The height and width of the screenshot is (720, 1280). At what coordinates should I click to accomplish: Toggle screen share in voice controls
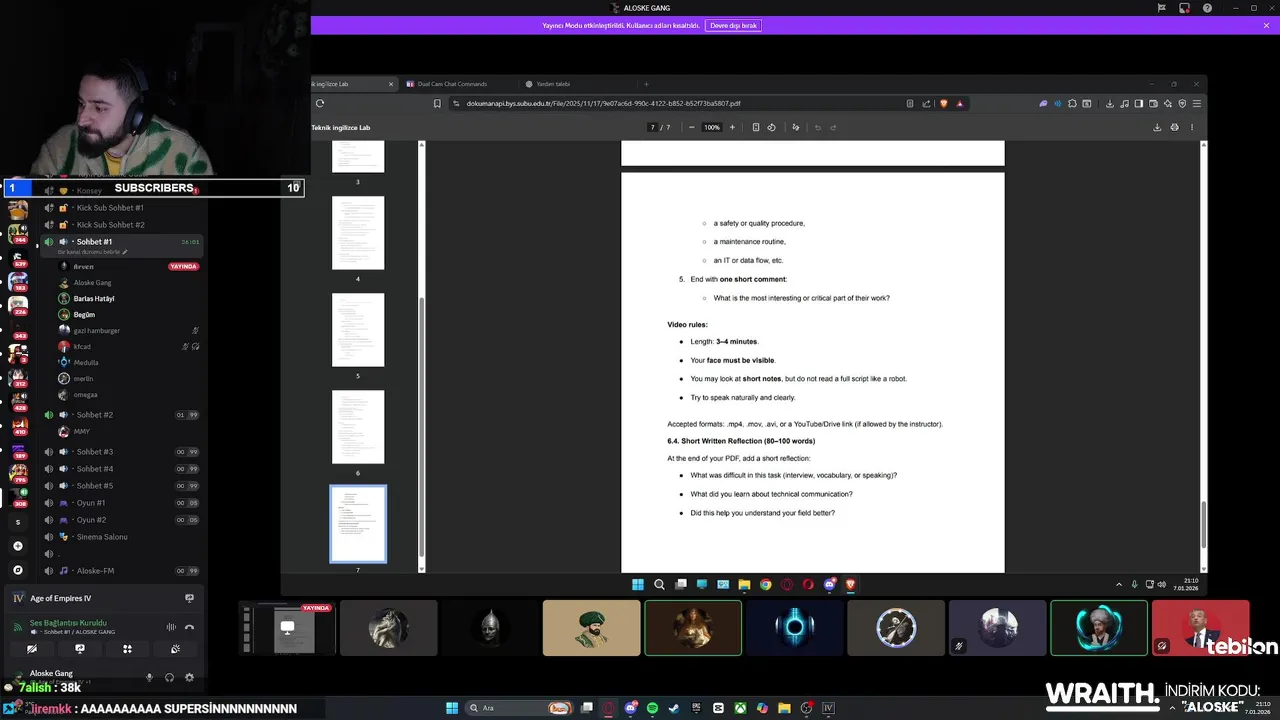tap(79, 649)
